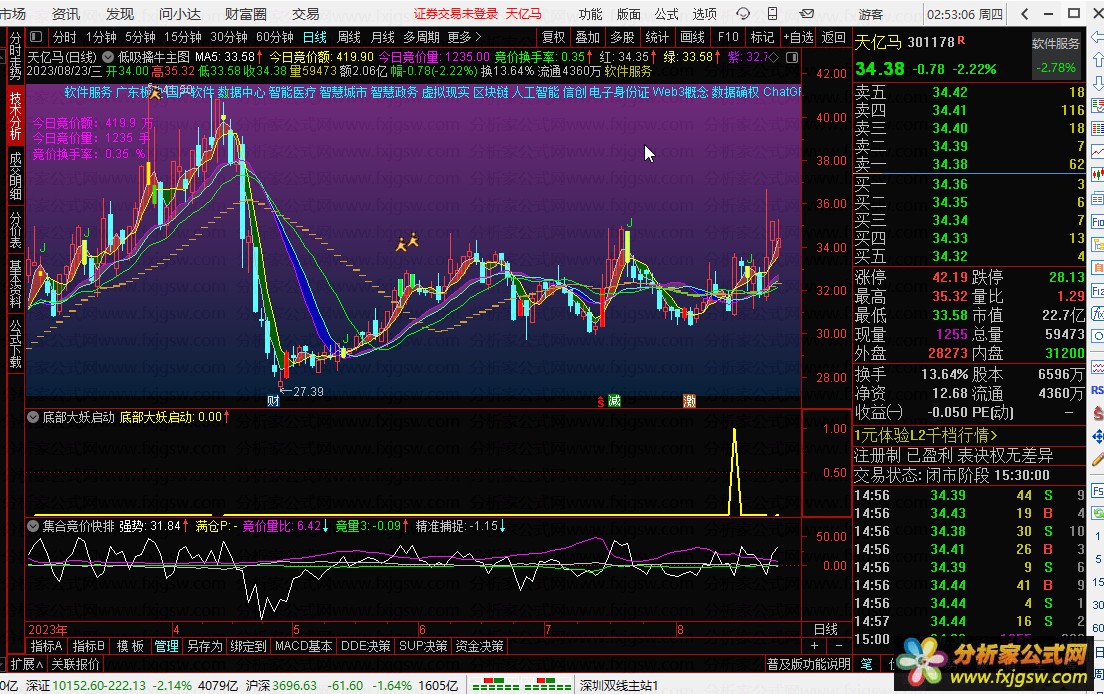Open the circular dropdown icon next to 天亿马(日线)
The image size is (1104, 694).
[108, 57]
